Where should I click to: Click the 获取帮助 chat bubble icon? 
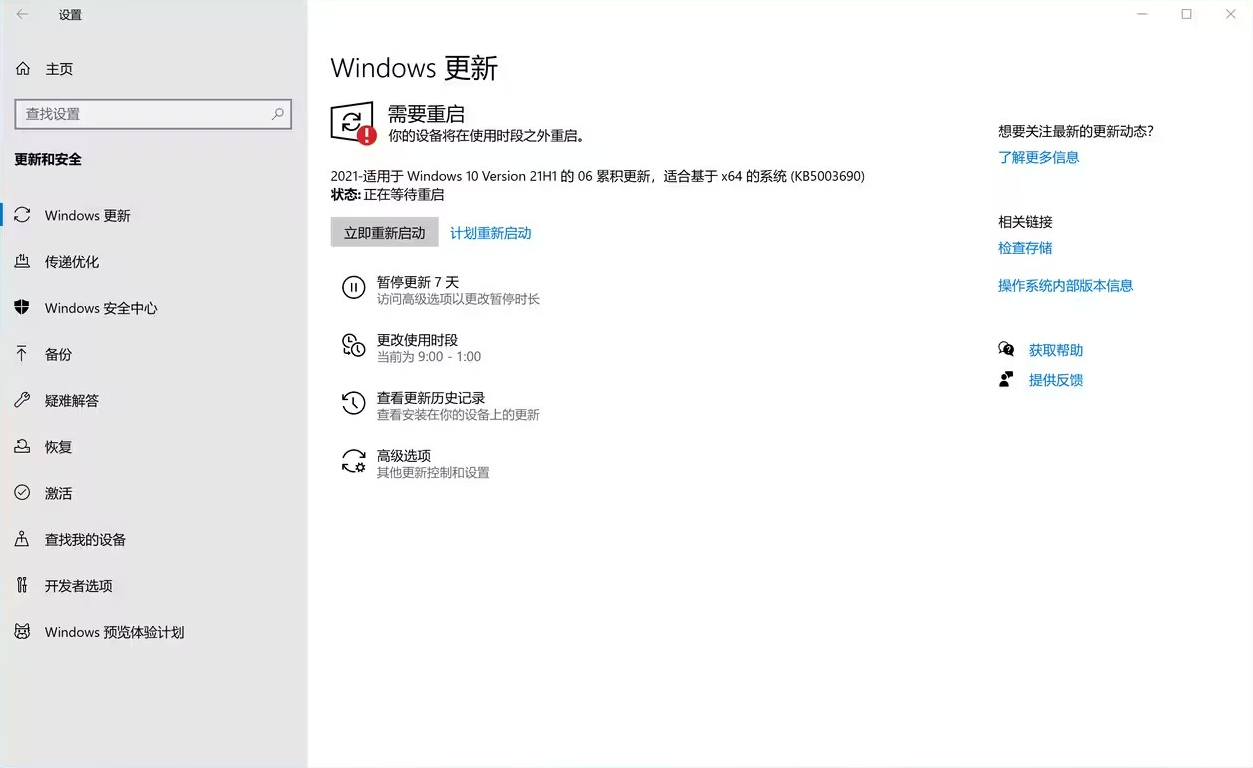pos(1006,349)
